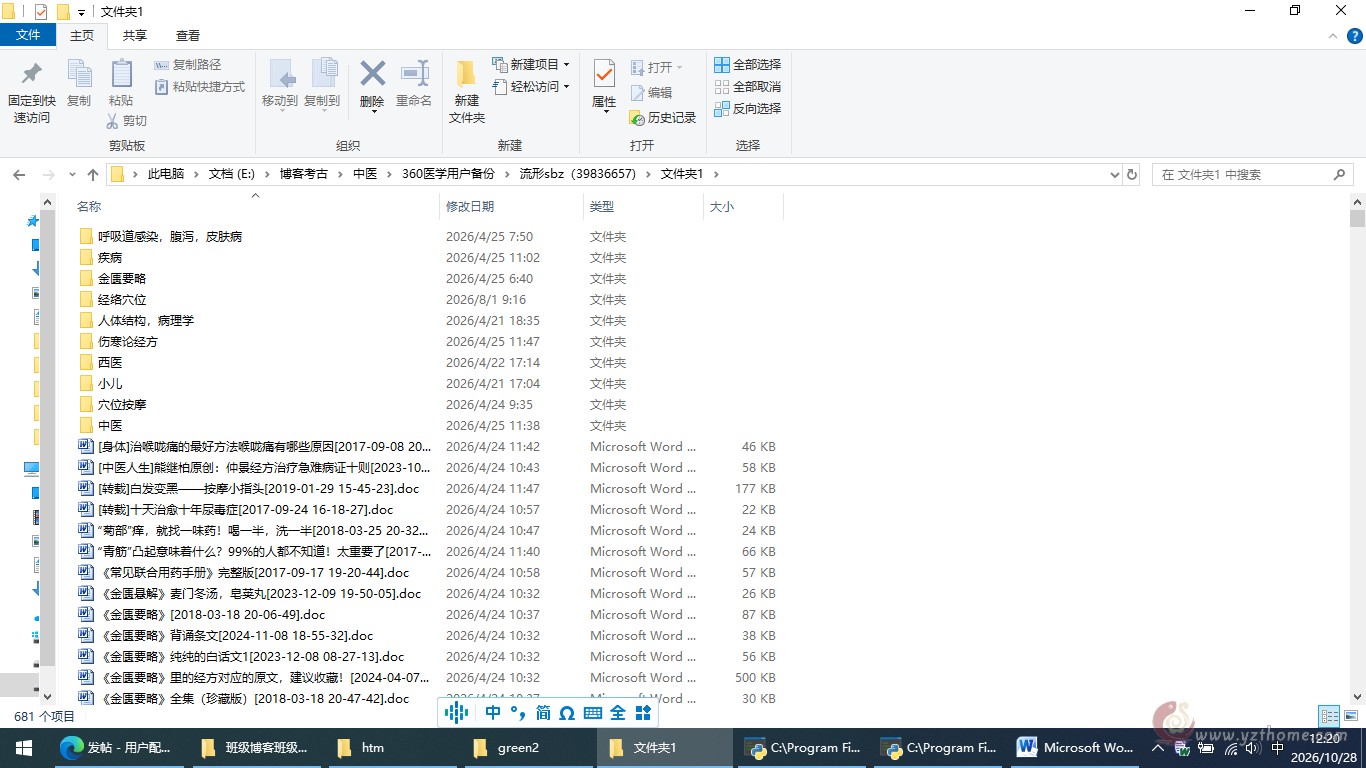The height and width of the screenshot is (768, 1366).
Task: Go up one folder level arrow
Action: click(x=93, y=174)
